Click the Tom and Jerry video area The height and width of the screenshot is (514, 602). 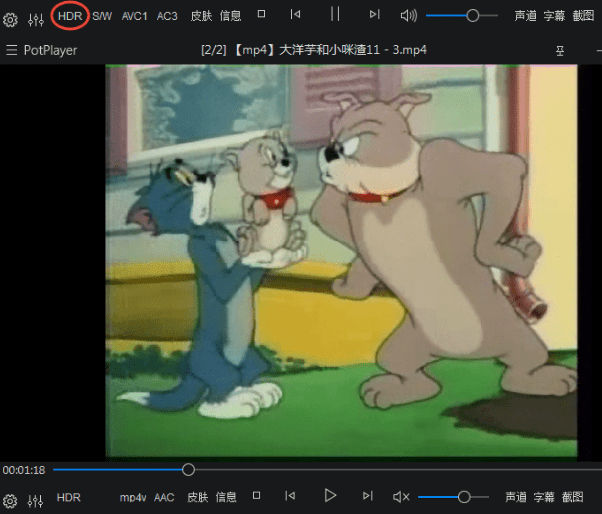(x=341, y=261)
